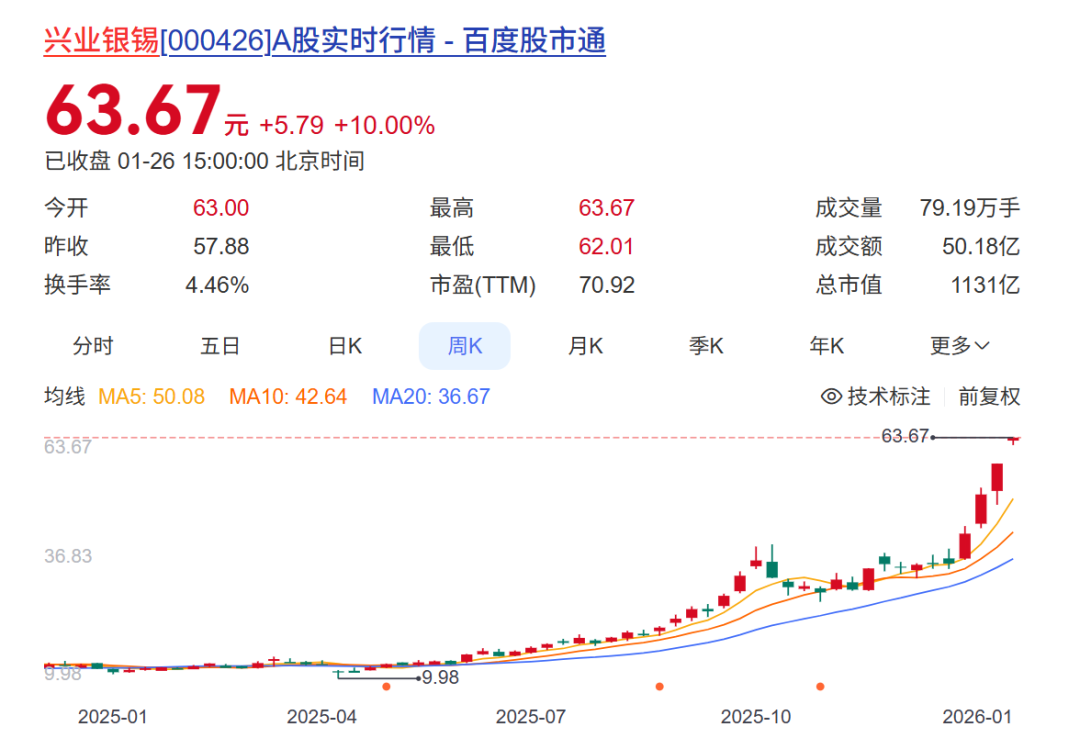Switch to the 五日 chart tab
Screen dimensions: 1080x749
click(x=220, y=346)
